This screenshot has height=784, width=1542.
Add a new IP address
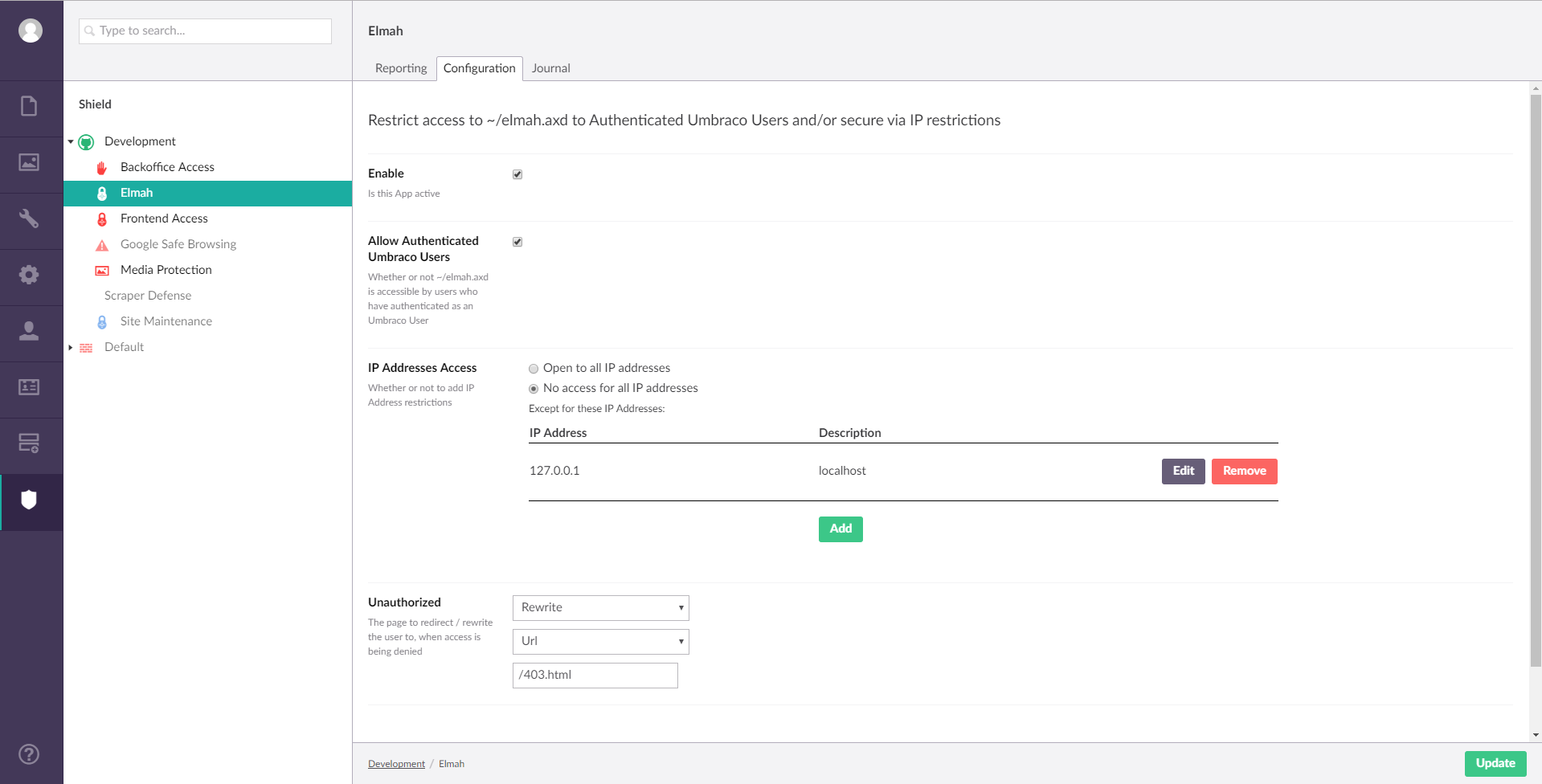[841, 529]
